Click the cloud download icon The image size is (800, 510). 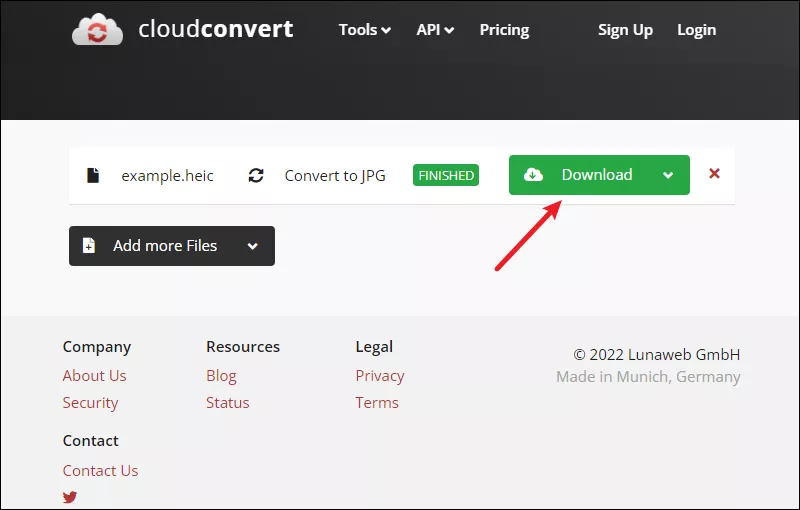coord(533,175)
